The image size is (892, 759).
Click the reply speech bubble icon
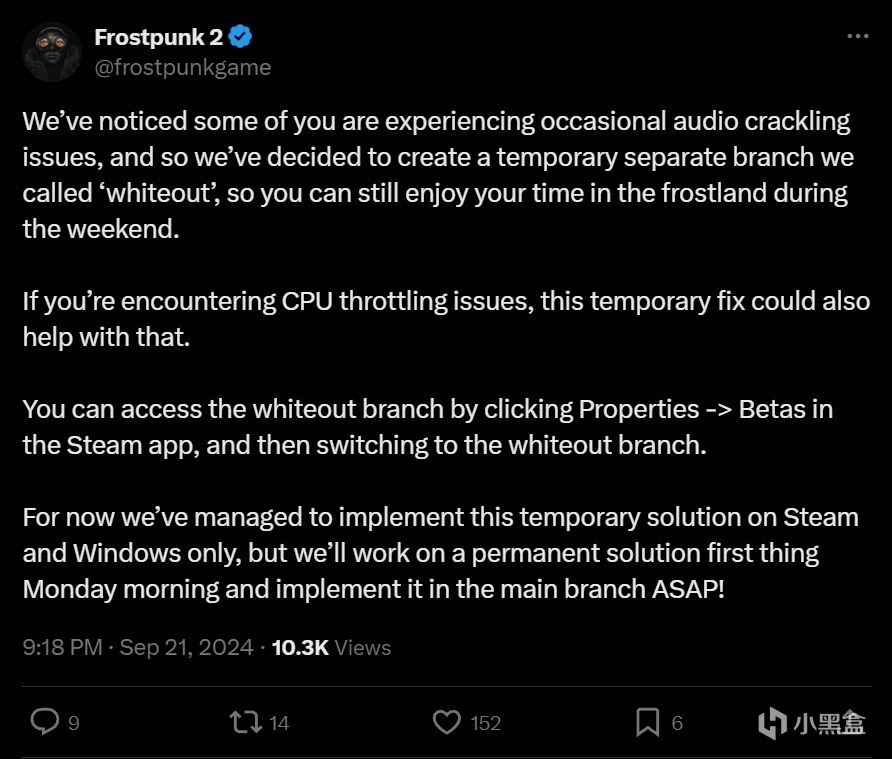(44, 721)
